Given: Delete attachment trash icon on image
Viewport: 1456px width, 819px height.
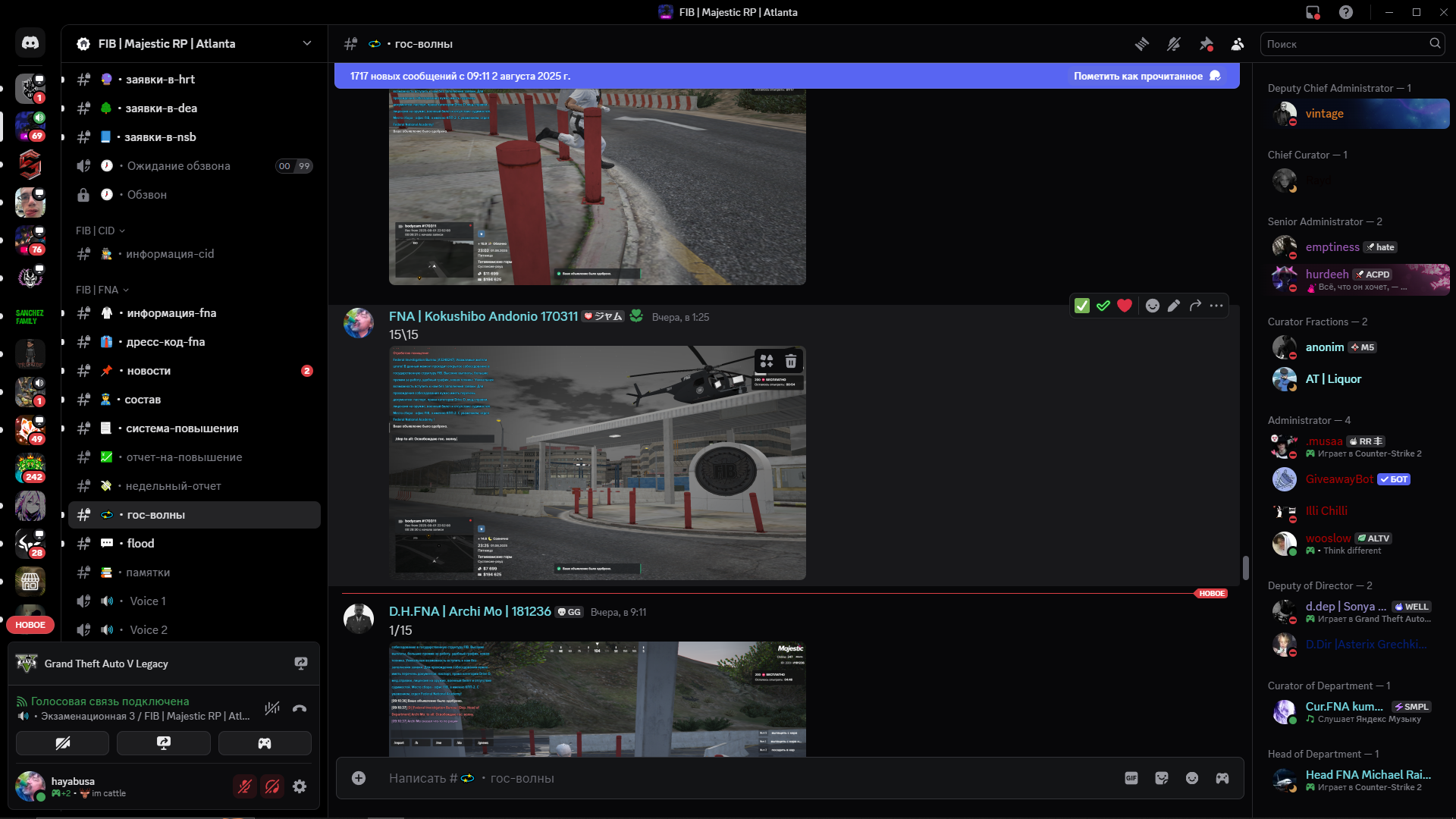Looking at the screenshot, I should (x=791, y=361).
